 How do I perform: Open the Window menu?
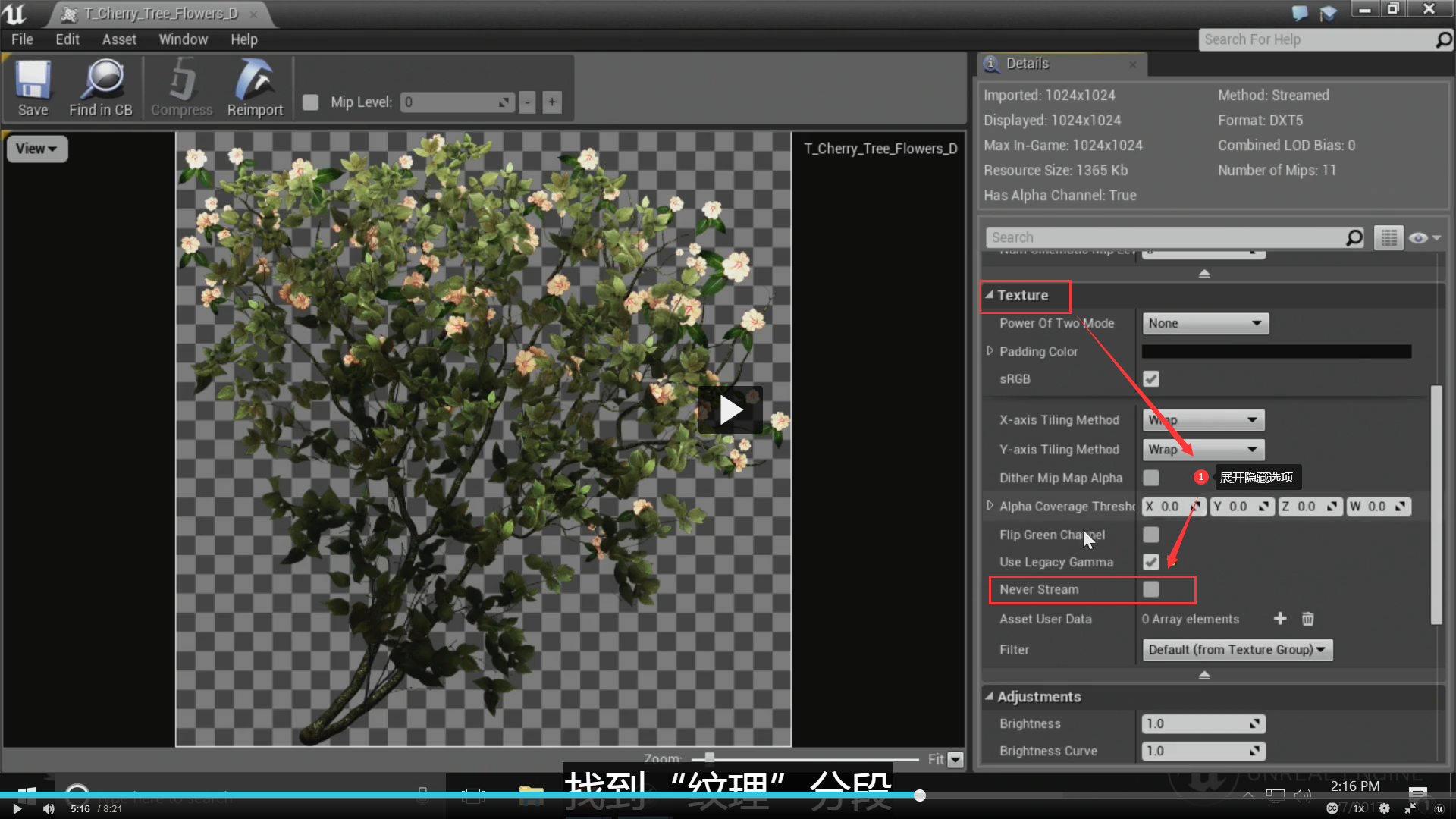click(183, 39)
